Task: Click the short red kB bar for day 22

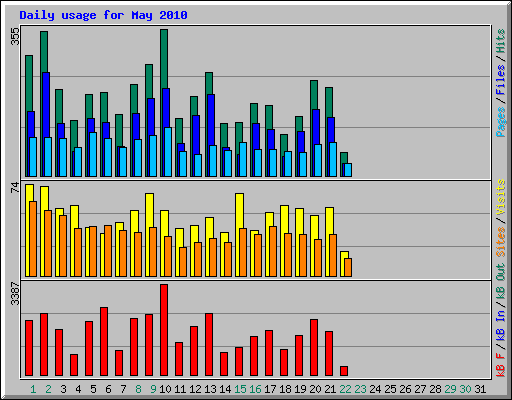Action: coord(344,371)
